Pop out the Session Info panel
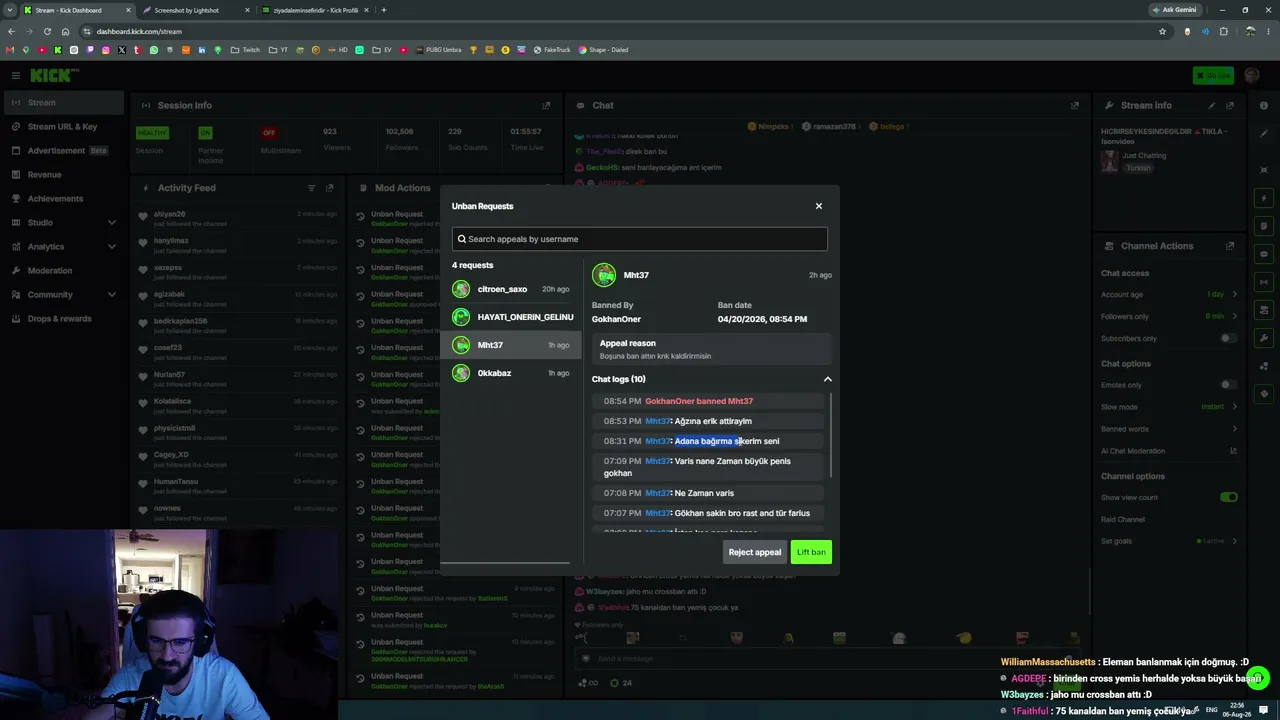 click(x=546, y=105)
